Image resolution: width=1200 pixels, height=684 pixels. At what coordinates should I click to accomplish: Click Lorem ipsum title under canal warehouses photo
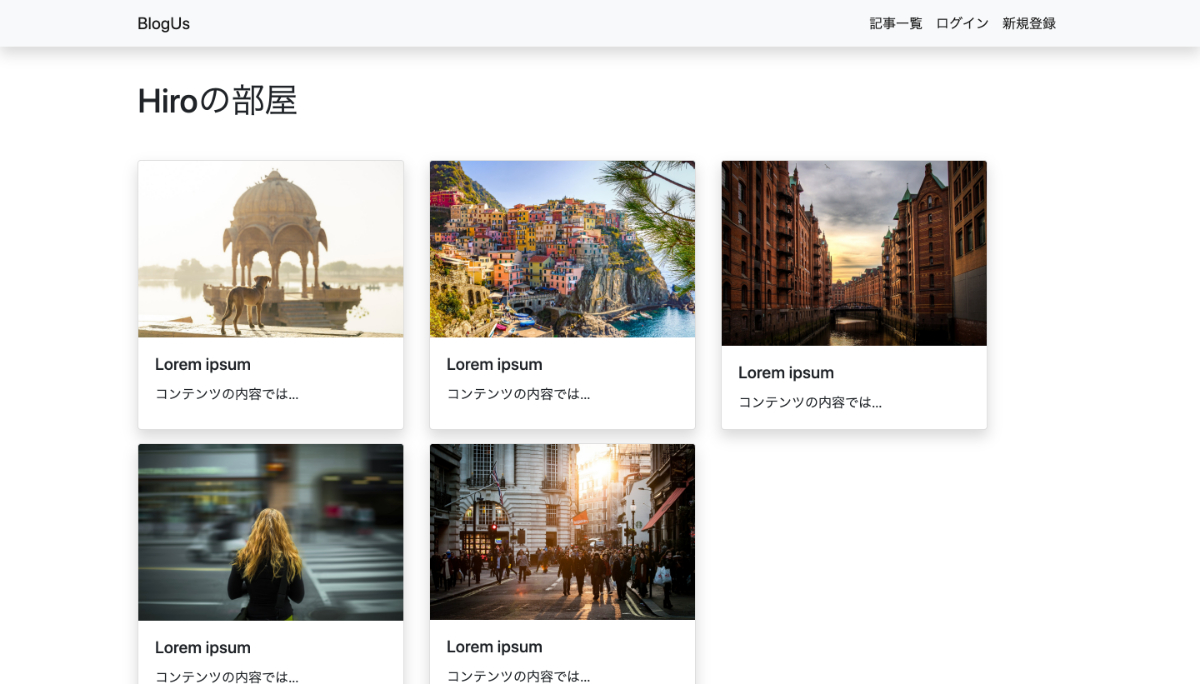[x=786, y=373]
